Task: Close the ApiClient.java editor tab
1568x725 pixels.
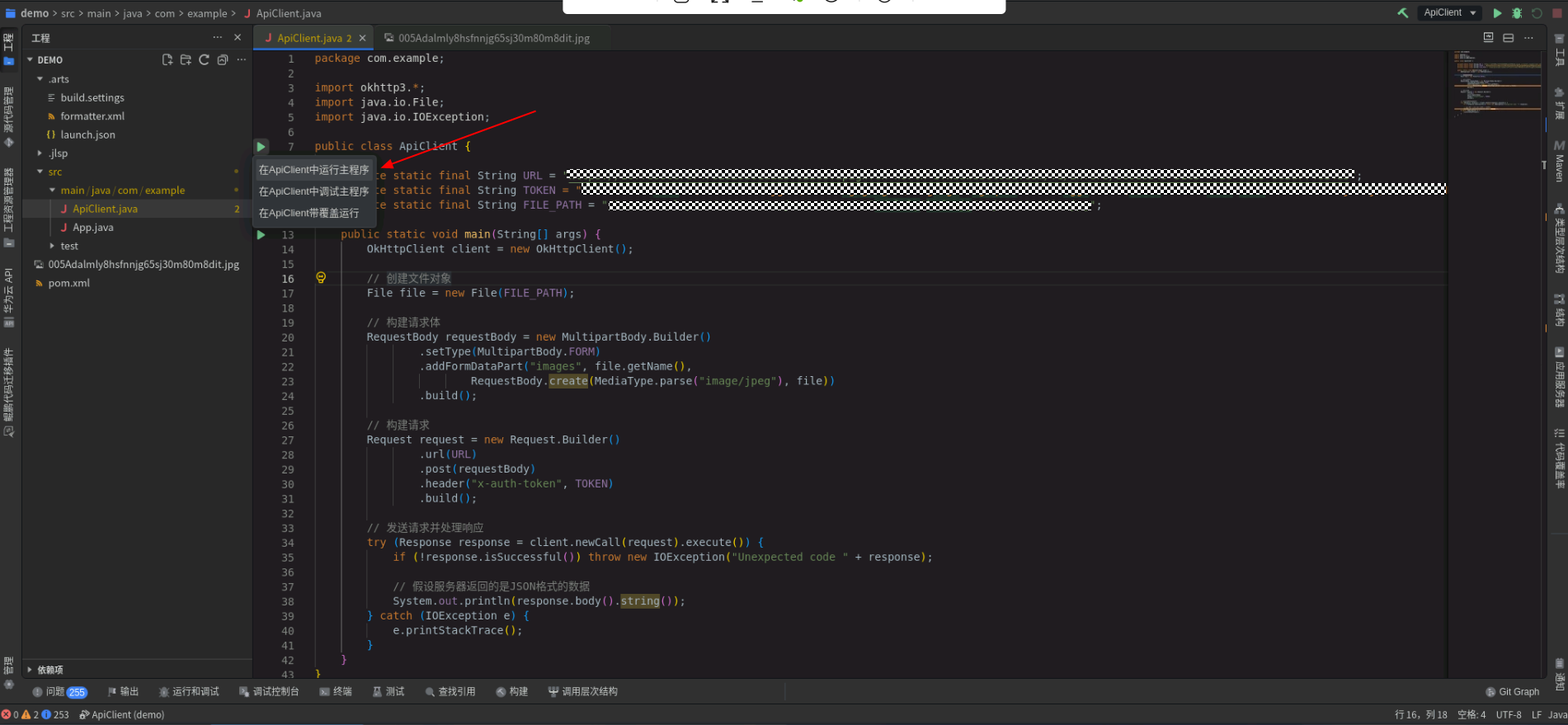Action: (x=362, y=38)
